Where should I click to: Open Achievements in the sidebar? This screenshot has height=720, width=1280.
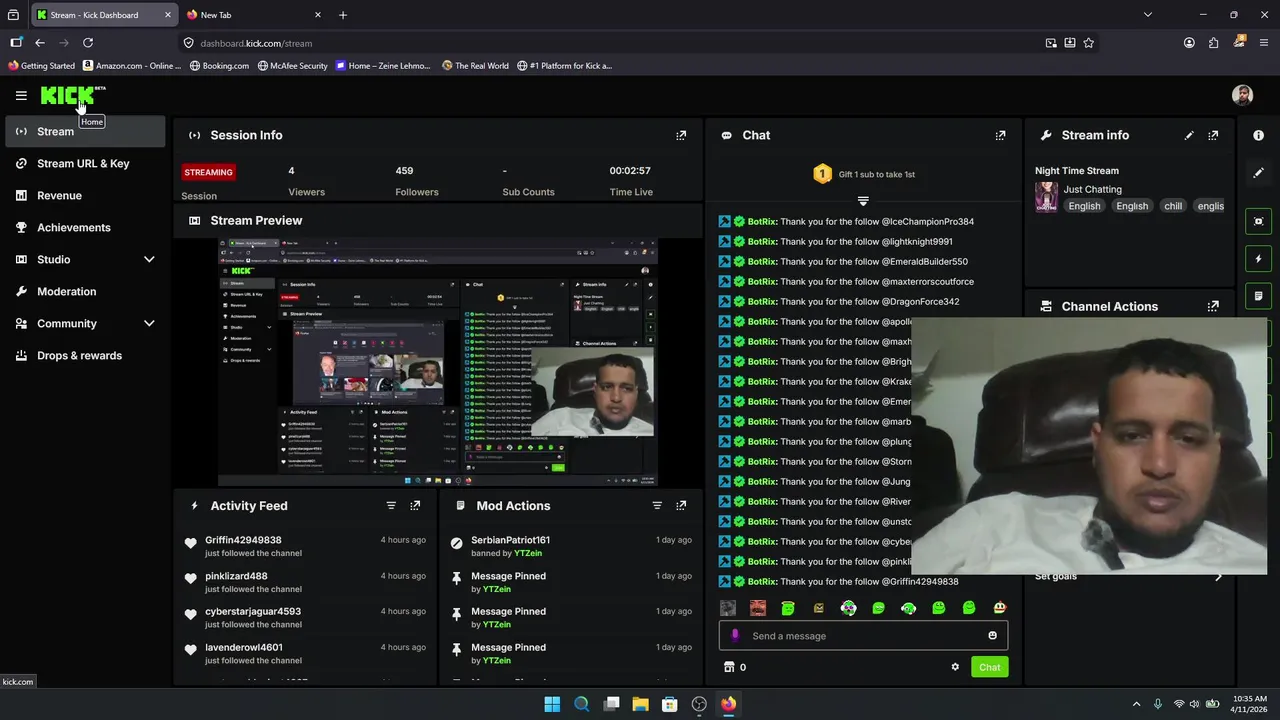85,227
